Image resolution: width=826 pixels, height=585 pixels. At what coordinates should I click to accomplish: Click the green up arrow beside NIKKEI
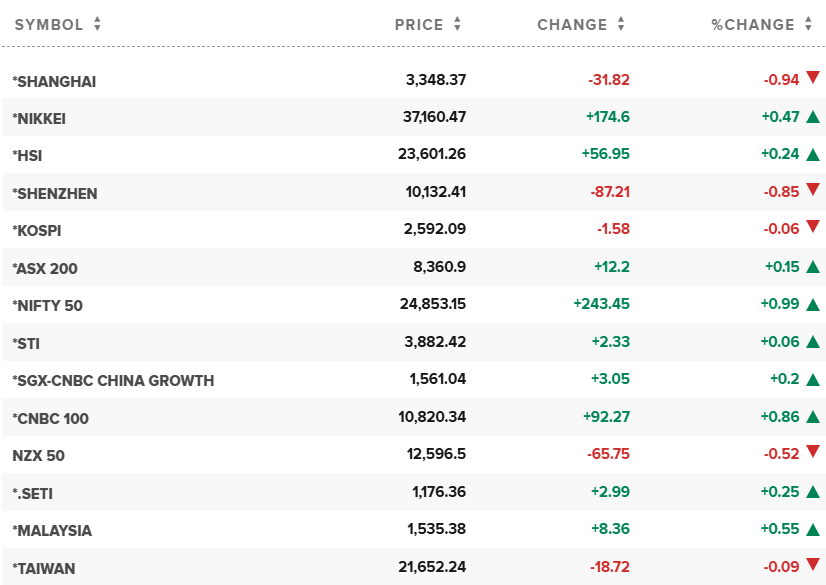812,118
